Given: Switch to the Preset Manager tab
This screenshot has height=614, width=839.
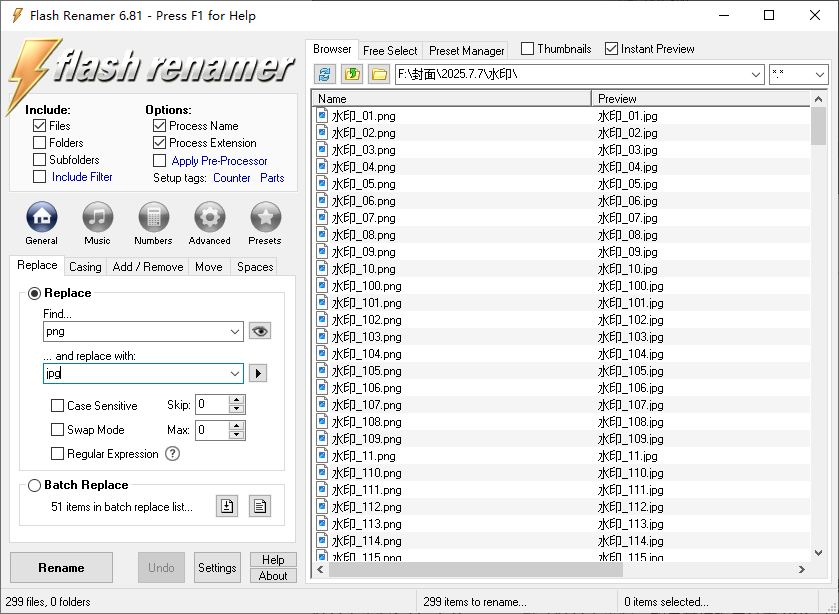Looking at the screenshot, I should [466, 50].
